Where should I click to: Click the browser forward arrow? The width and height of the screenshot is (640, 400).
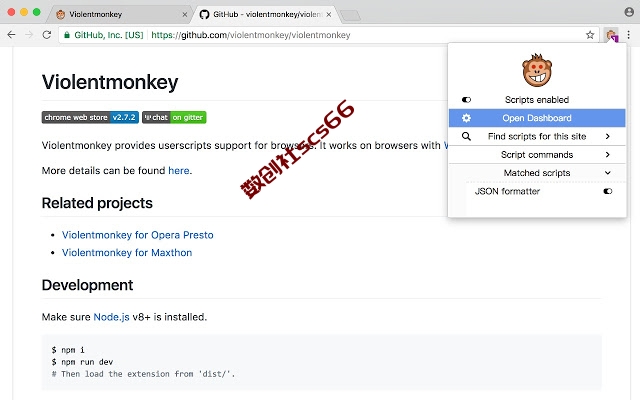[x=29, y=35]
